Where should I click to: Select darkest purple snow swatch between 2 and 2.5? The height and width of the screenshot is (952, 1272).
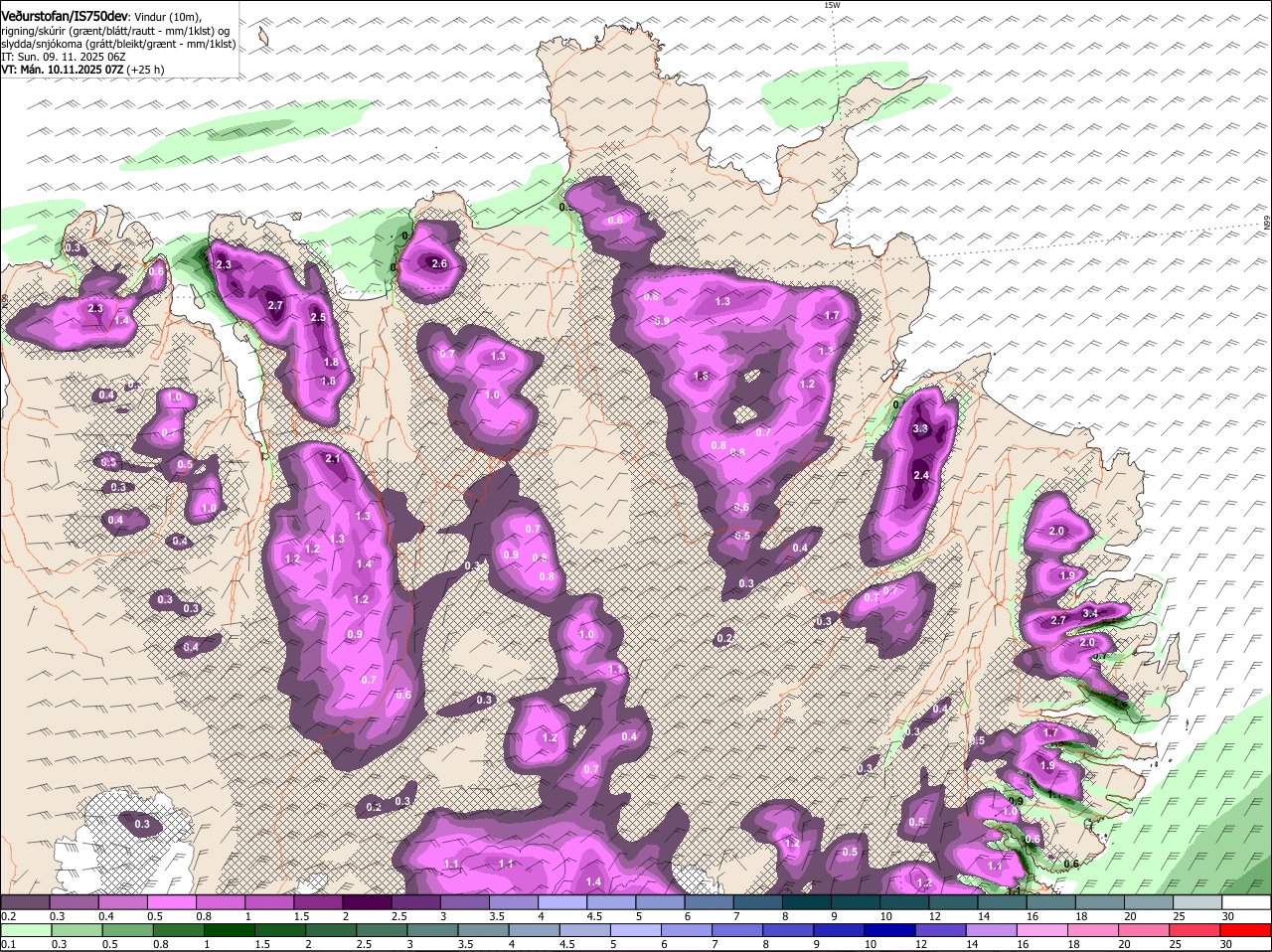367,902
